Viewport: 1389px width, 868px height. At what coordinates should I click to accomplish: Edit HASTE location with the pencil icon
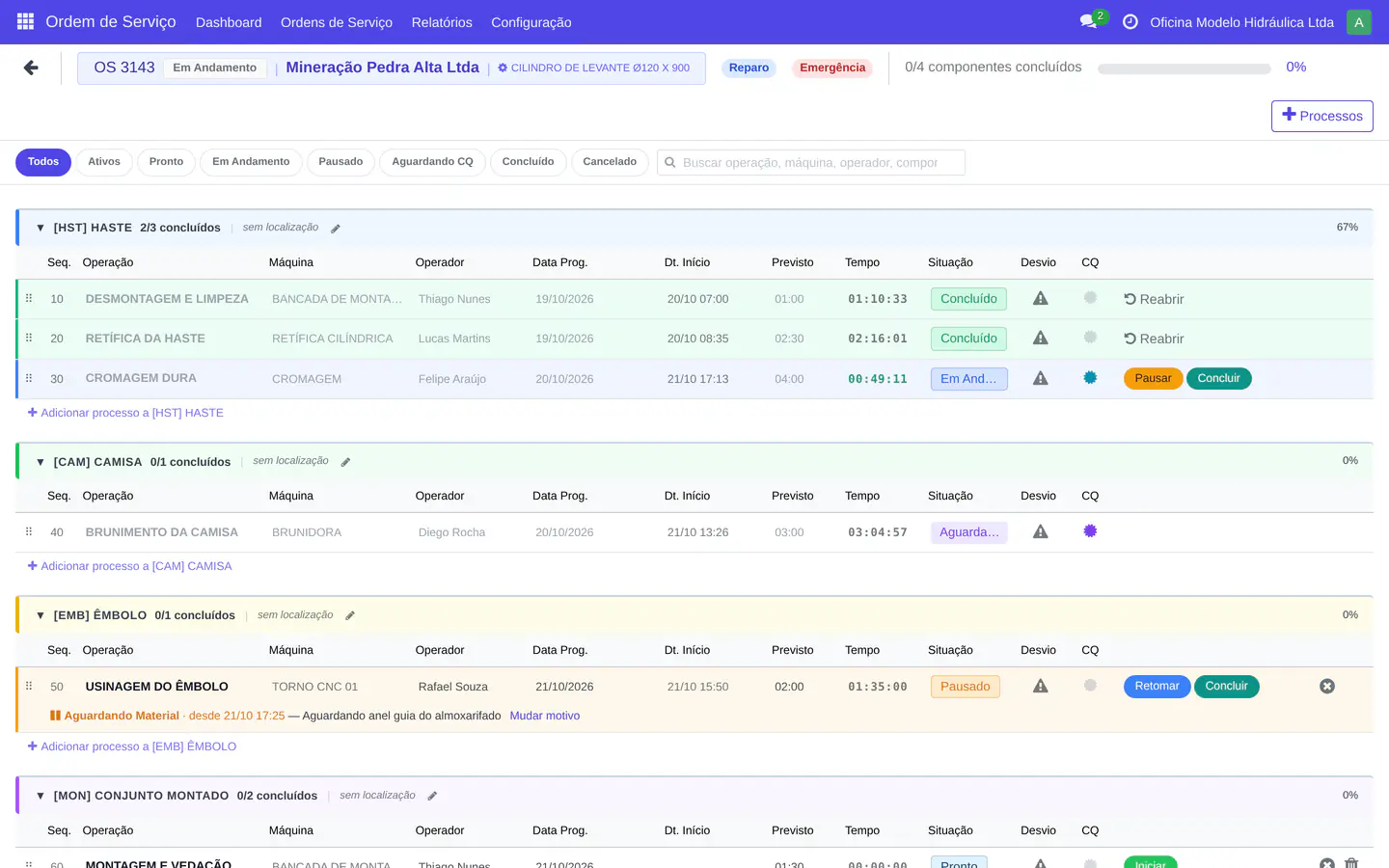click(x=336, y=229)
